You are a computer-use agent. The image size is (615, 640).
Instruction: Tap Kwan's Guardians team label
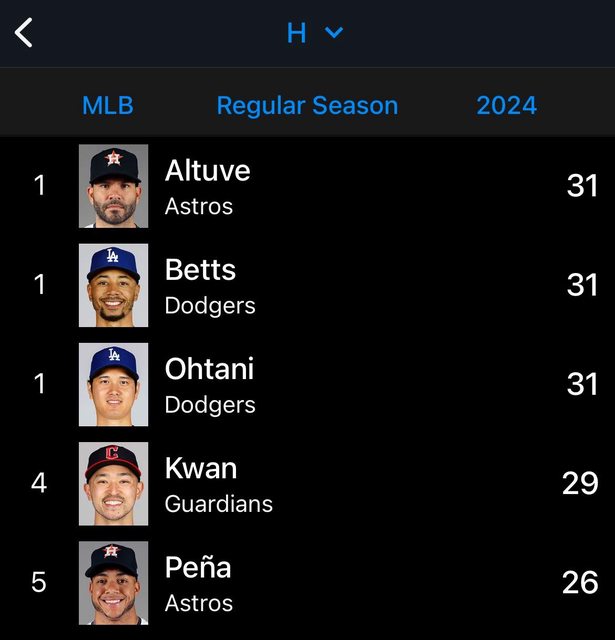click(x=218, y=504)
